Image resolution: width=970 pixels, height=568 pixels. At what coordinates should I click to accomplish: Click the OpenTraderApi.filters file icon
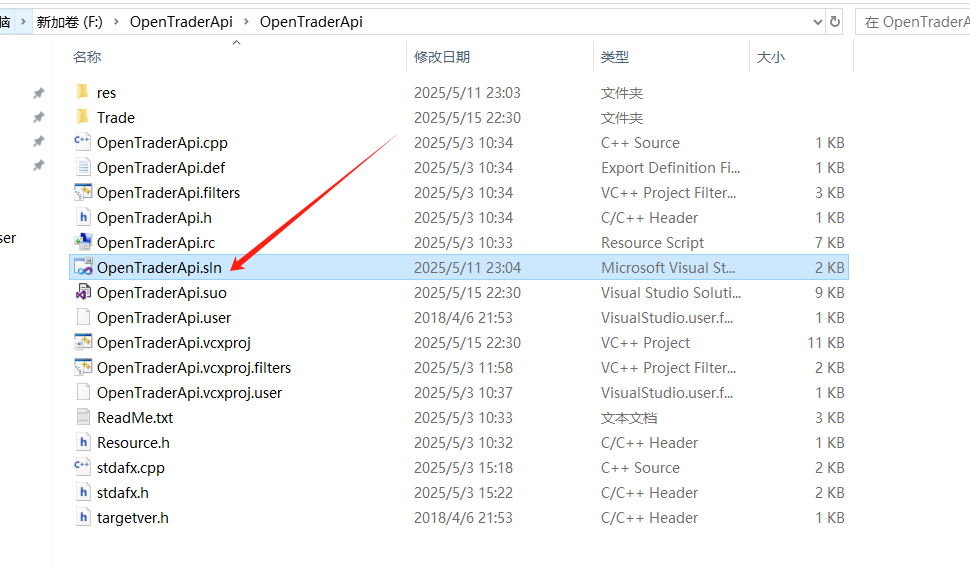[82, 192]
